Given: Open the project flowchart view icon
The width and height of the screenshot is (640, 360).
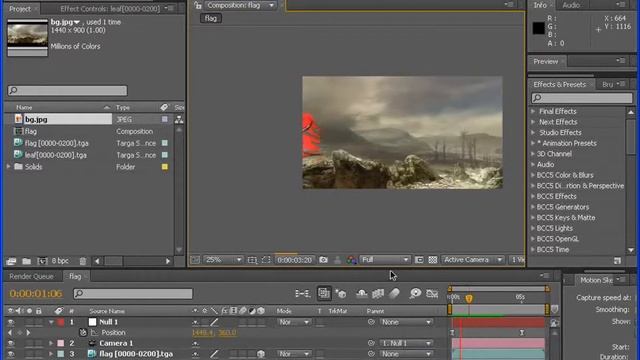Looking at the screenshot, I should [x=179, y=119].
